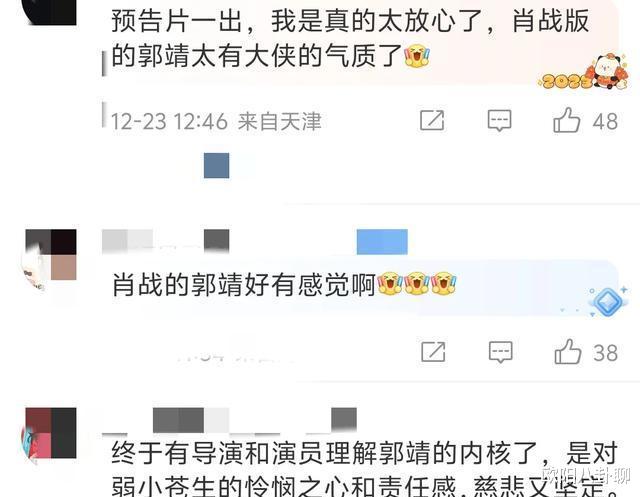The width and height of the screenshot is (640, 497).
Task: Tap the dark avatar beside the trailer (预告片) comment
Action: [x=51, y=12]
